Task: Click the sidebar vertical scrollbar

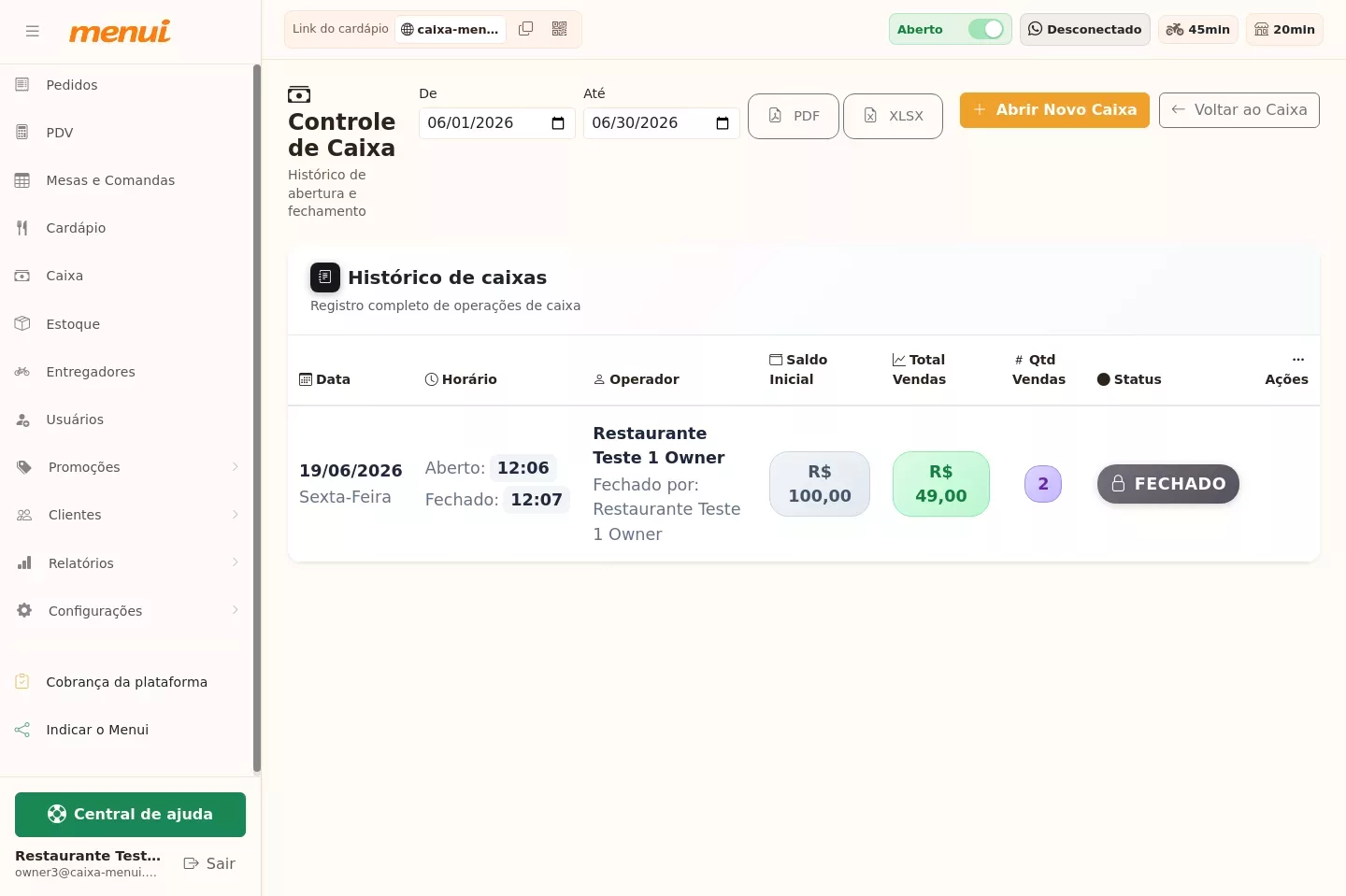Action: [257, 419]
